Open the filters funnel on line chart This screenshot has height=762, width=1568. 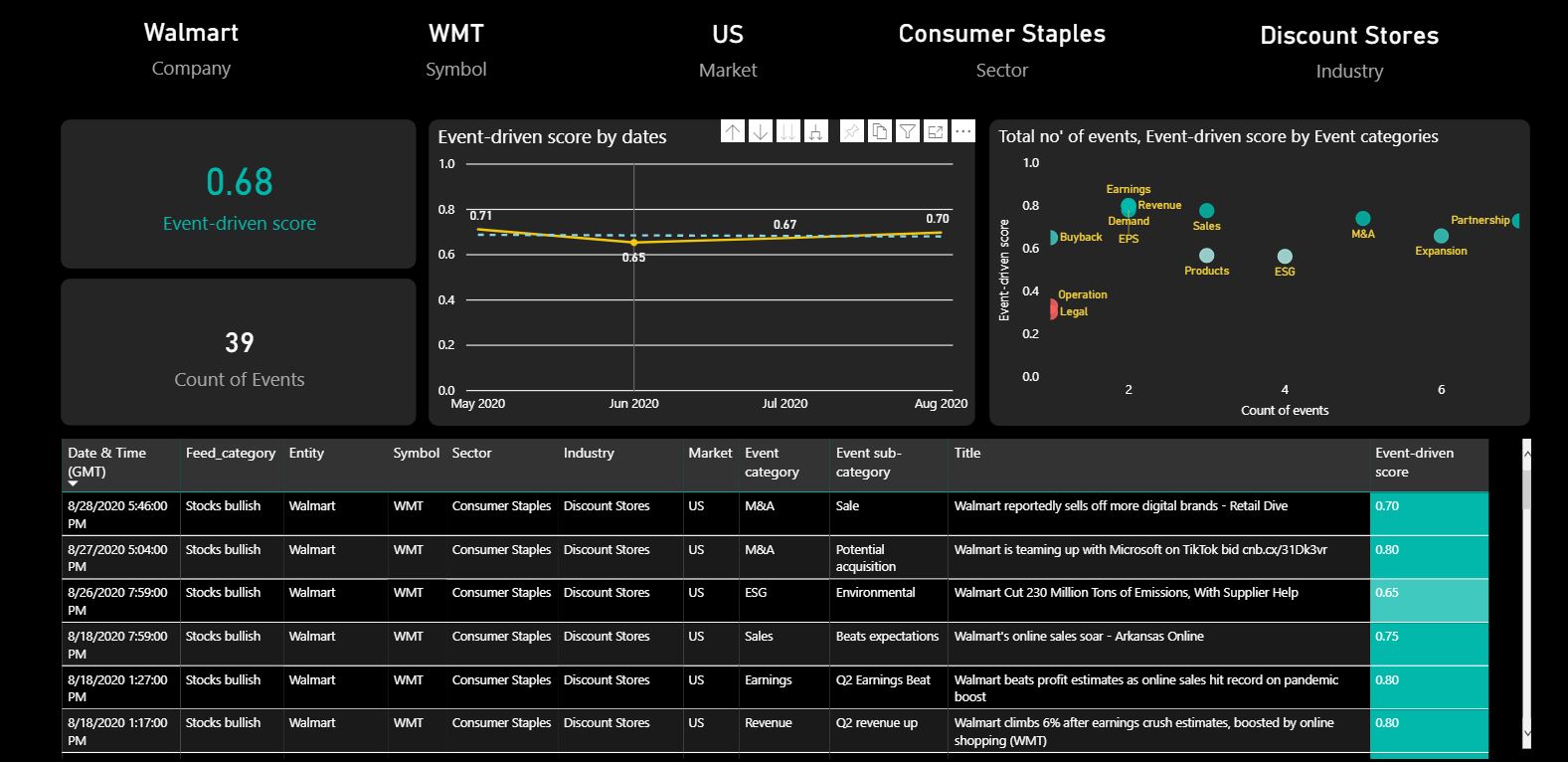(908, 131)
